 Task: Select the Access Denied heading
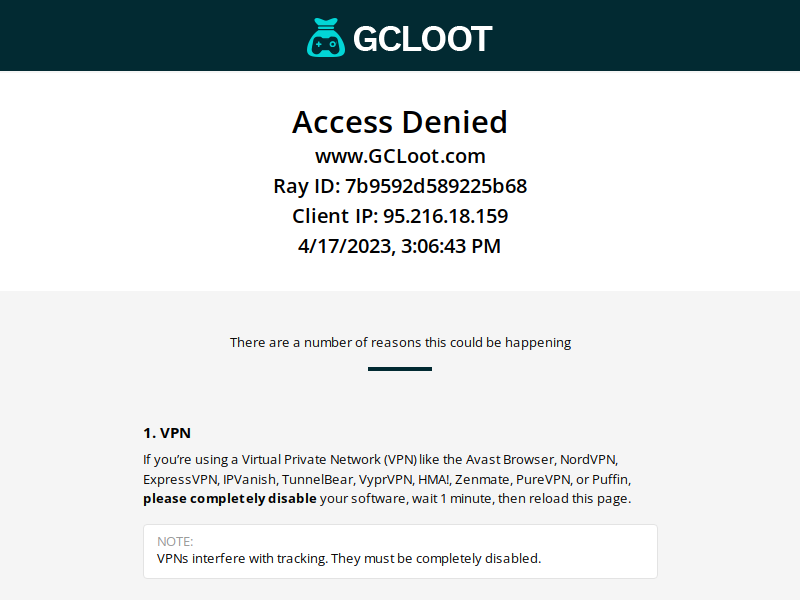pyautogui.click(x=399, y=122)
